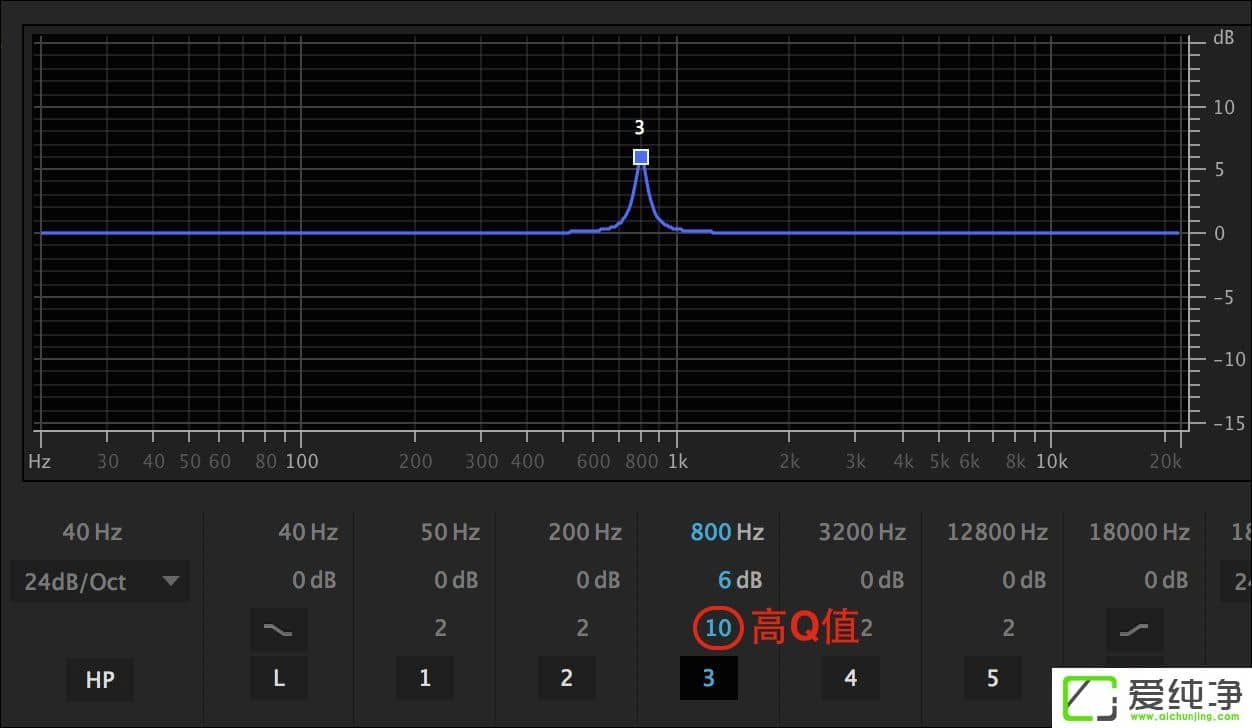Image resolution: width=1252 pixels, height=728 pixels.
Task: Click the Q value 2 of band 5
Action: coord(1008,628)
